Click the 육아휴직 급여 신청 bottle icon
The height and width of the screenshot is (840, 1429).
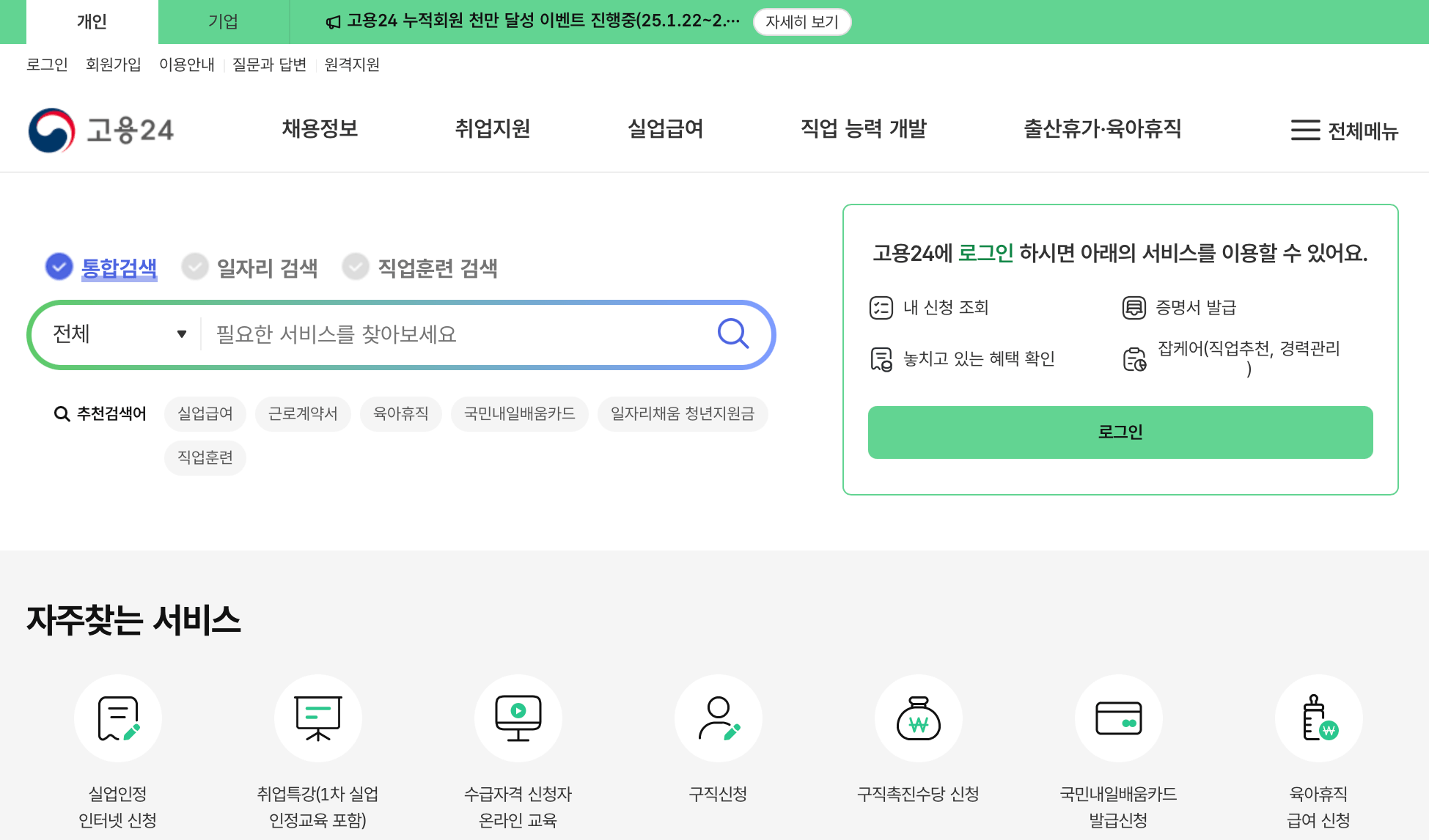[x=1318, y=718]
